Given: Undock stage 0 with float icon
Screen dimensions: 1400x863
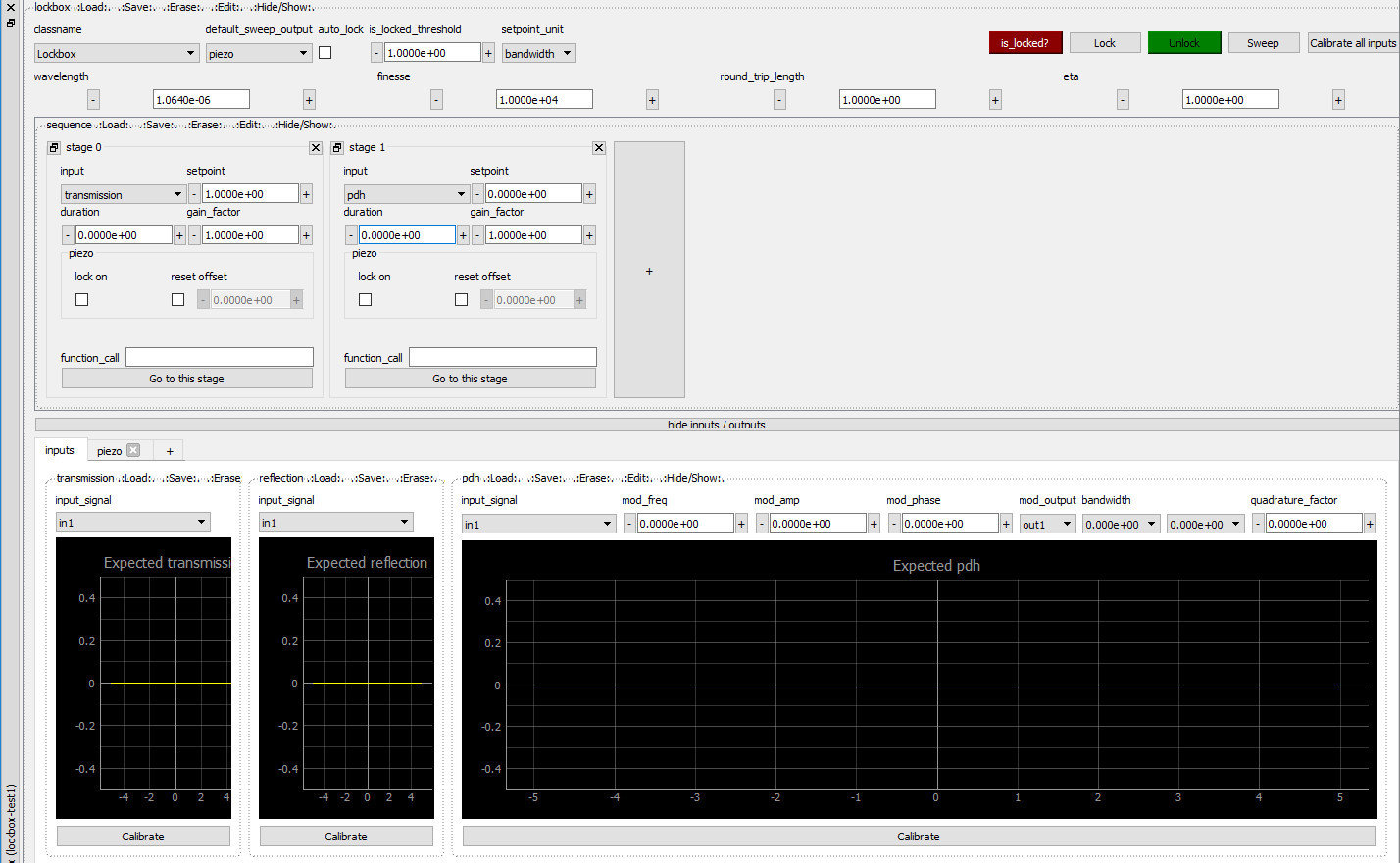Looking at the screenshot, I should (54, 147).
